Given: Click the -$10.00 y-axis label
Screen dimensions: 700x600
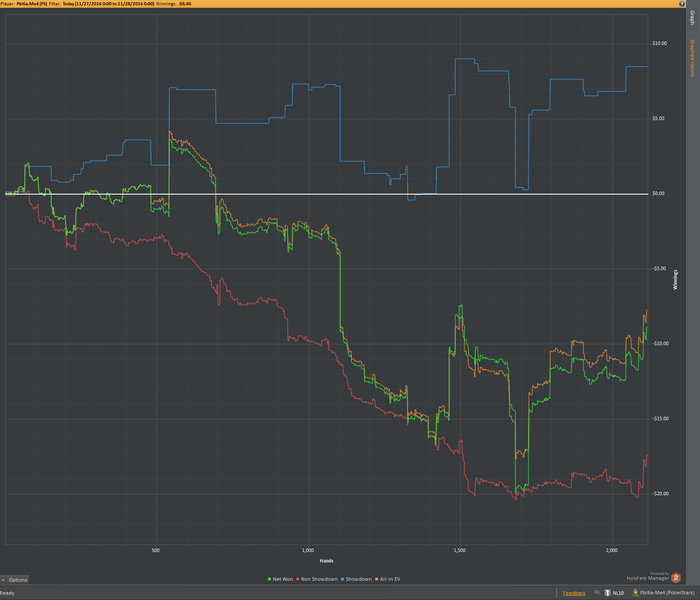Looking at the screenshot, I should tap(660, 343).
